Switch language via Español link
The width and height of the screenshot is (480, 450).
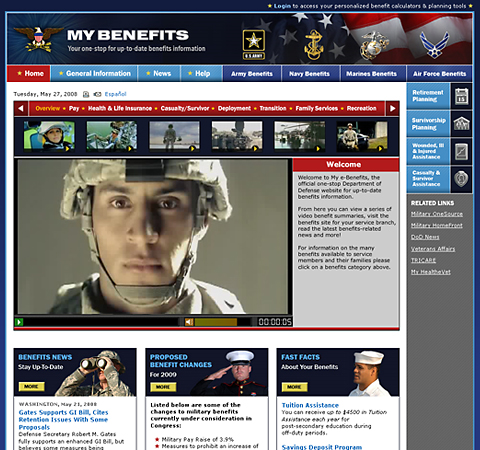[115, 94]
